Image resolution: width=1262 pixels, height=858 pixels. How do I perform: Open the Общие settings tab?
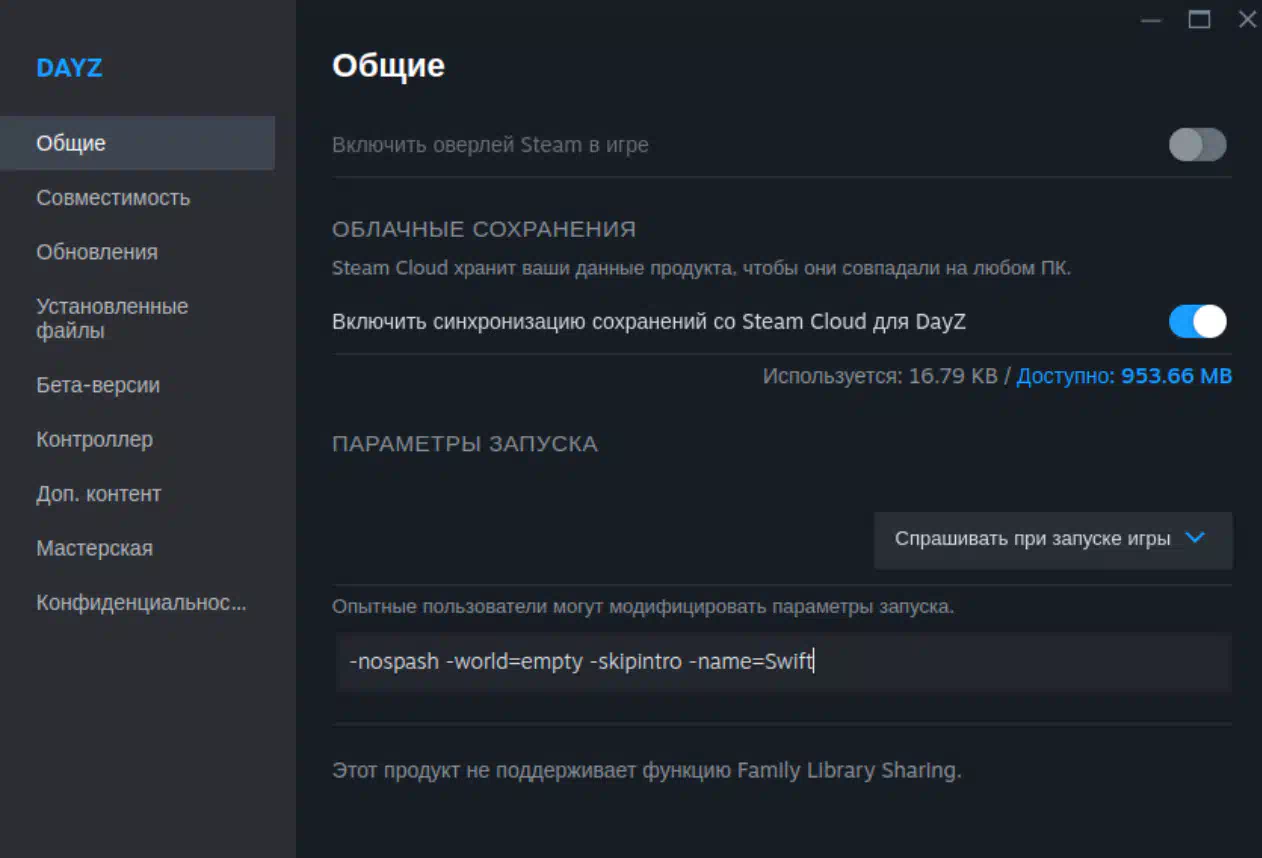137,143
